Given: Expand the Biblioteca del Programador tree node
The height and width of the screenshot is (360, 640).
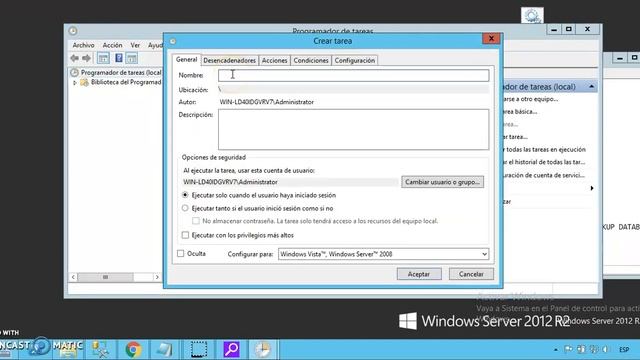Looking at the screenshot, I should click(75, 83).
